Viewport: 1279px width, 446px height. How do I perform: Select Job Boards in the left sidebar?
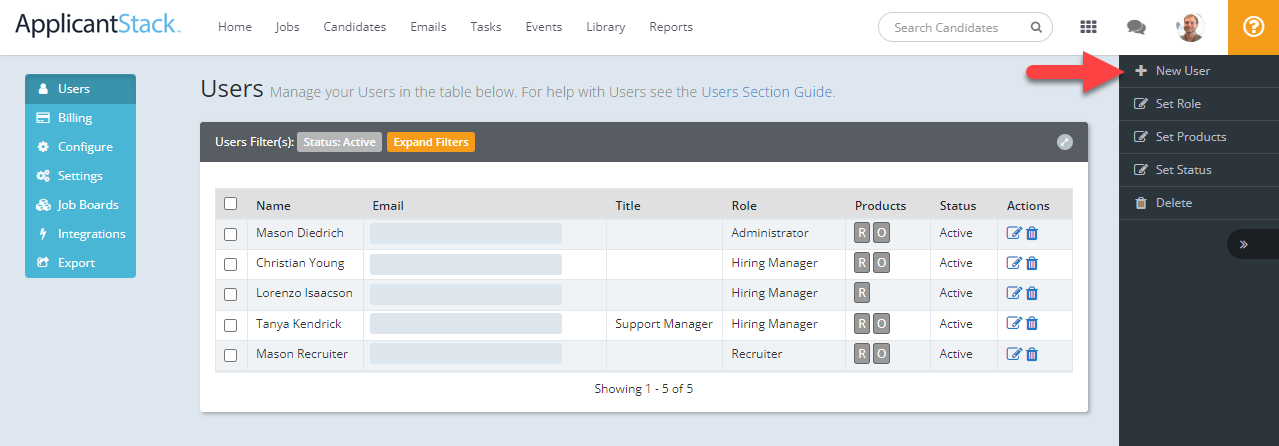pos(80,205)
